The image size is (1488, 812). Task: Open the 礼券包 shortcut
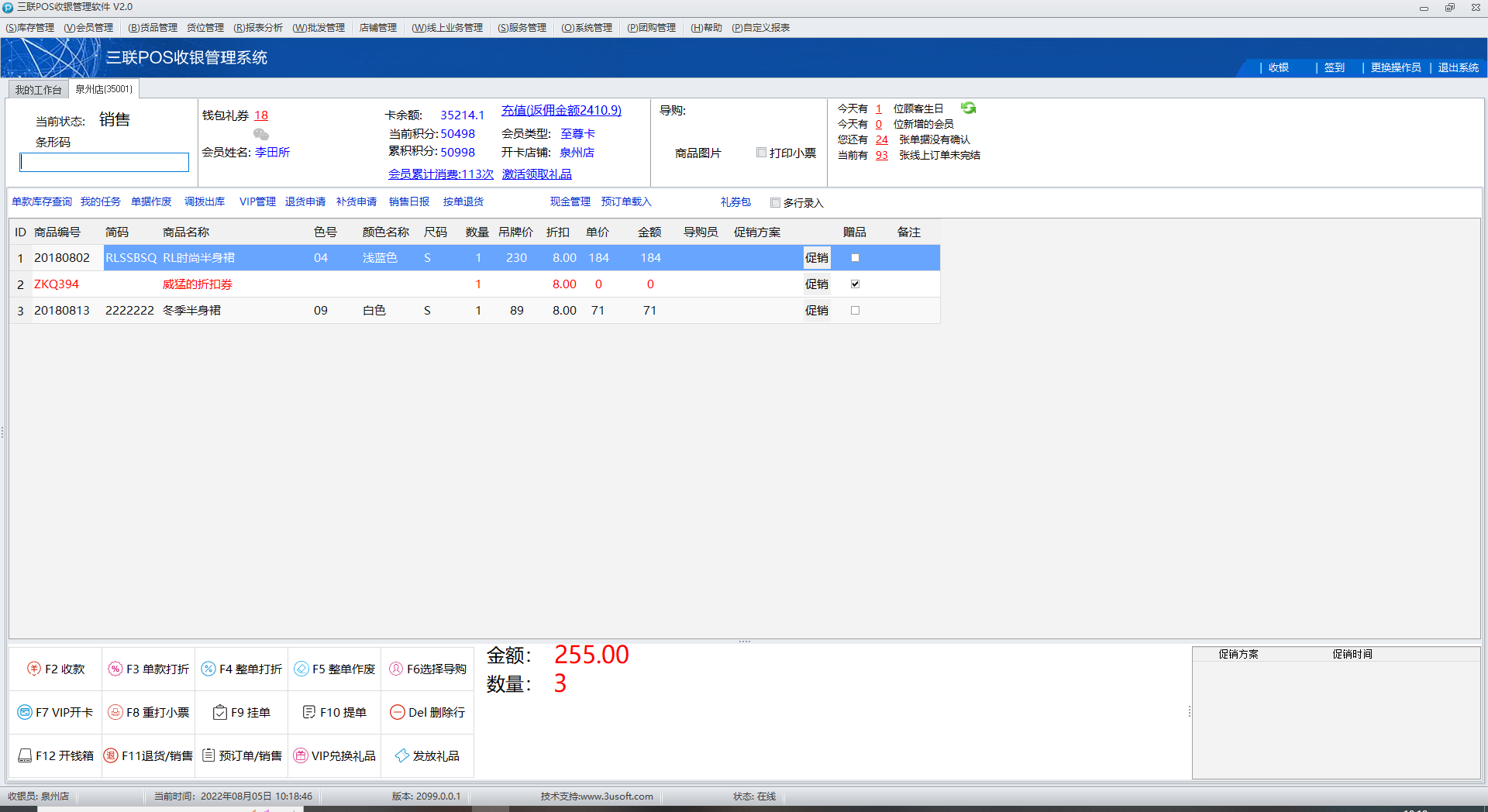[x=735, y=201]
